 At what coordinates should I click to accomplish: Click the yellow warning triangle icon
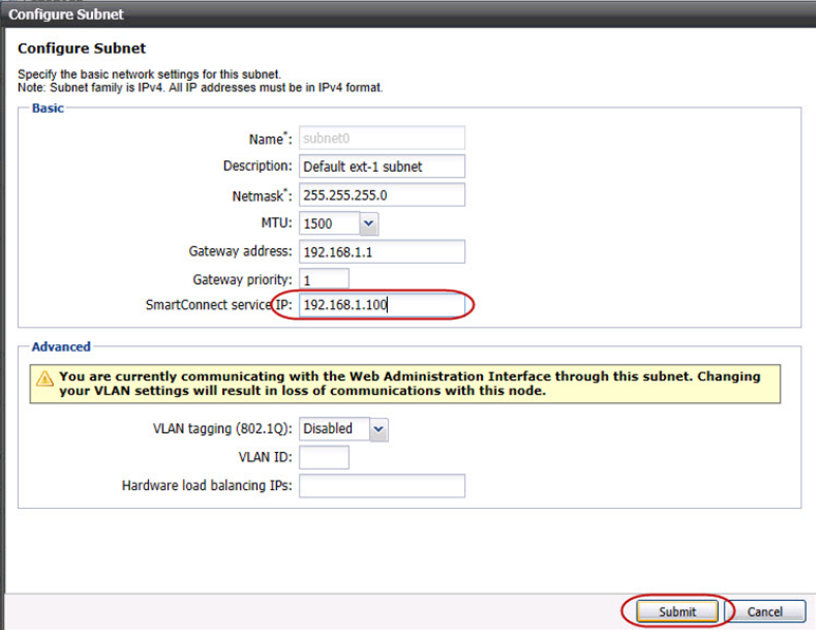click(45, 379)
